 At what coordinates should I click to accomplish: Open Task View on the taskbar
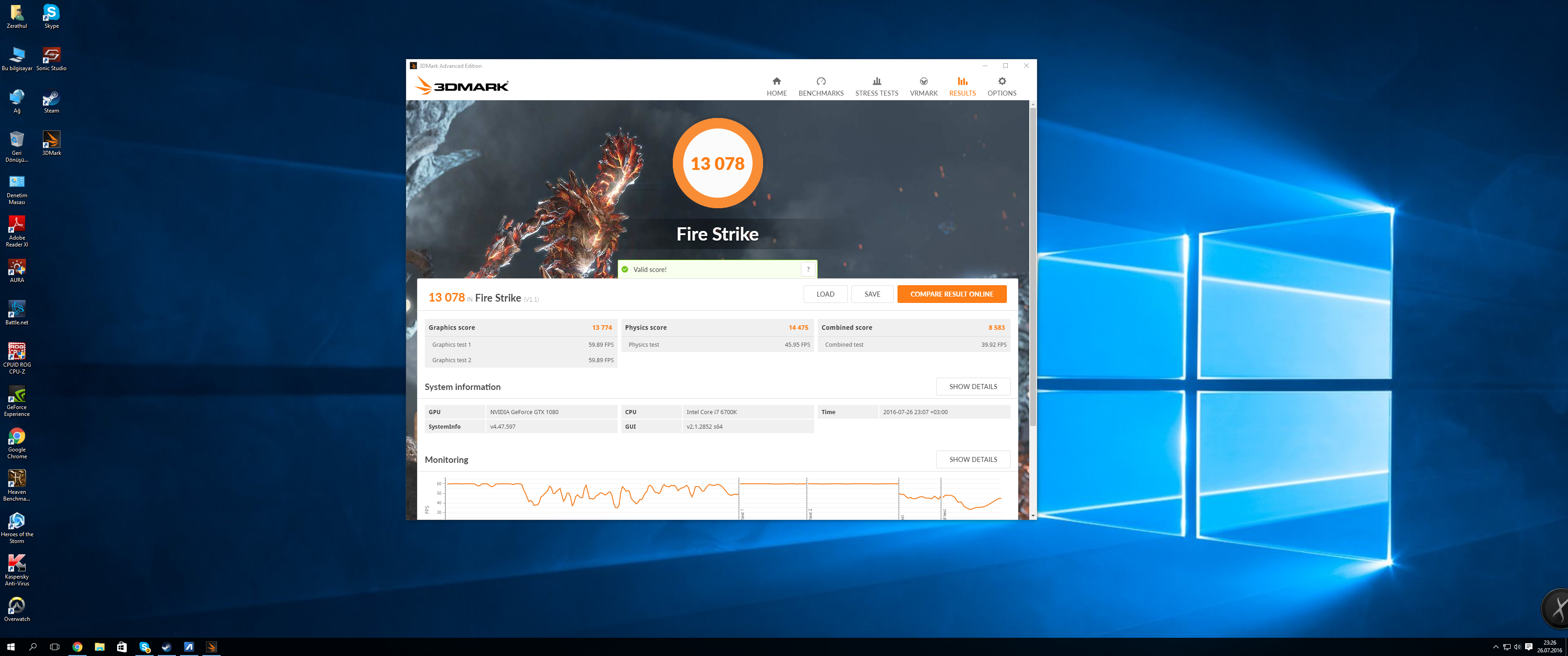point(55,647)
